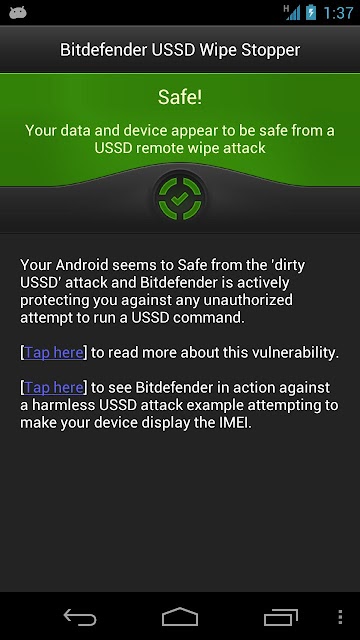The height and width of the screenshot is (640, 360).
Task: Open 'Tap here' link about this vulnerability
Action: pyautogui.click(x=54, y=352)
